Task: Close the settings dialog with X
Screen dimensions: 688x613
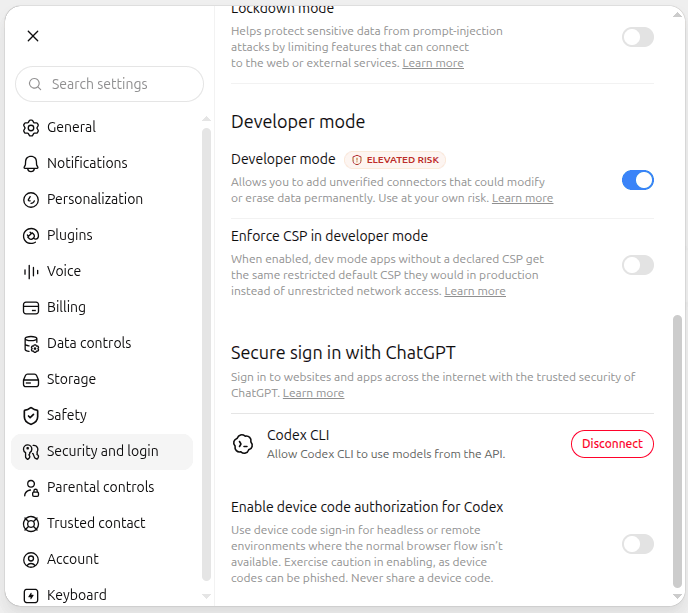Action: click(33, 36)
